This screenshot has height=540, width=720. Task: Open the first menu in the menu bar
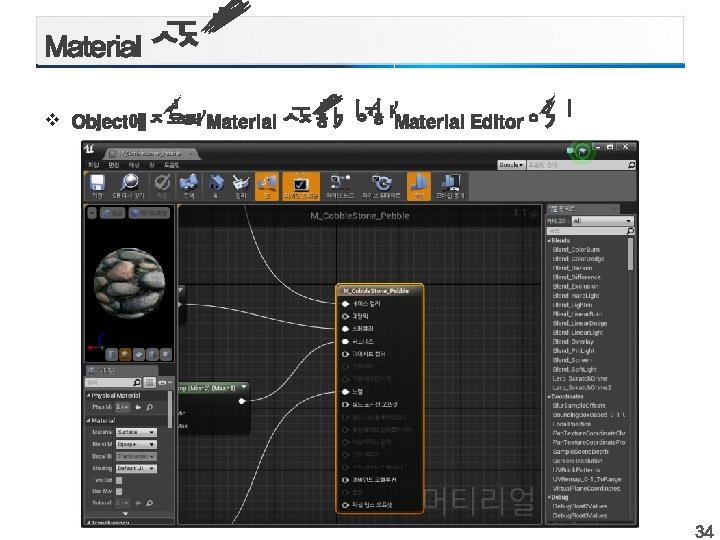[94, 165]
